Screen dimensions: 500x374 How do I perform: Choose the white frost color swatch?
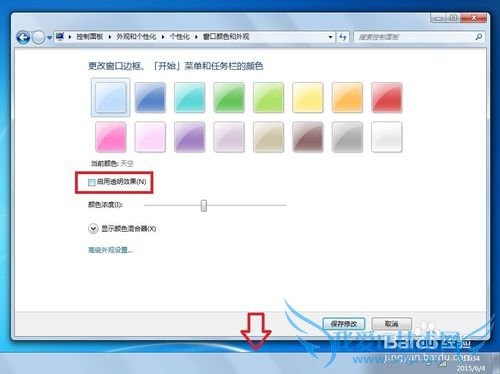pyautogui.click(x=387, y=137)
